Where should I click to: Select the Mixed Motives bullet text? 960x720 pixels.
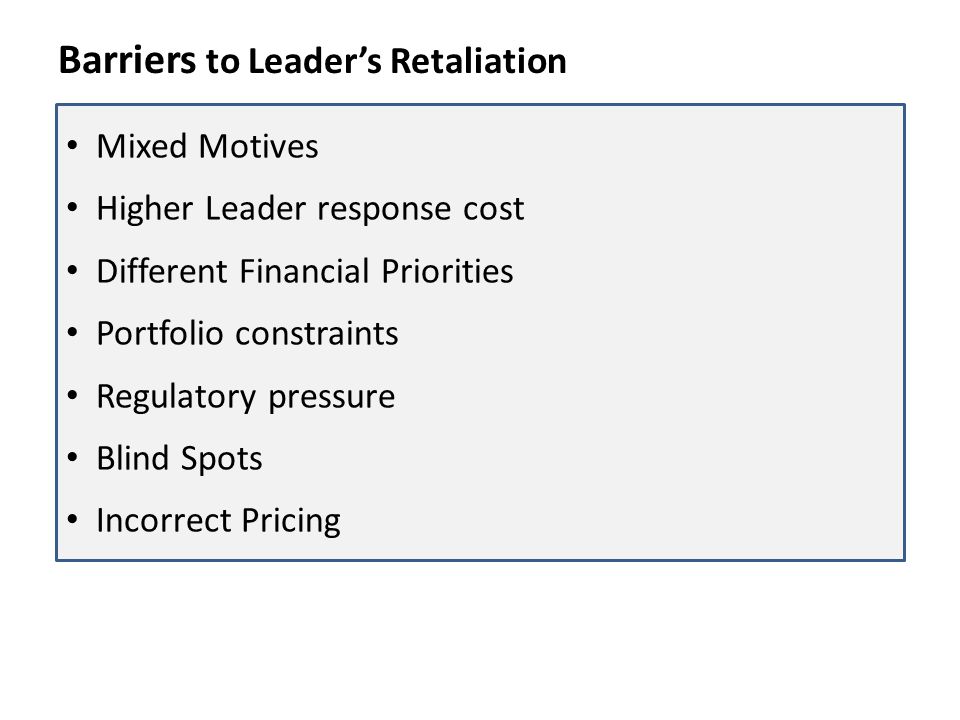[208, 147]
